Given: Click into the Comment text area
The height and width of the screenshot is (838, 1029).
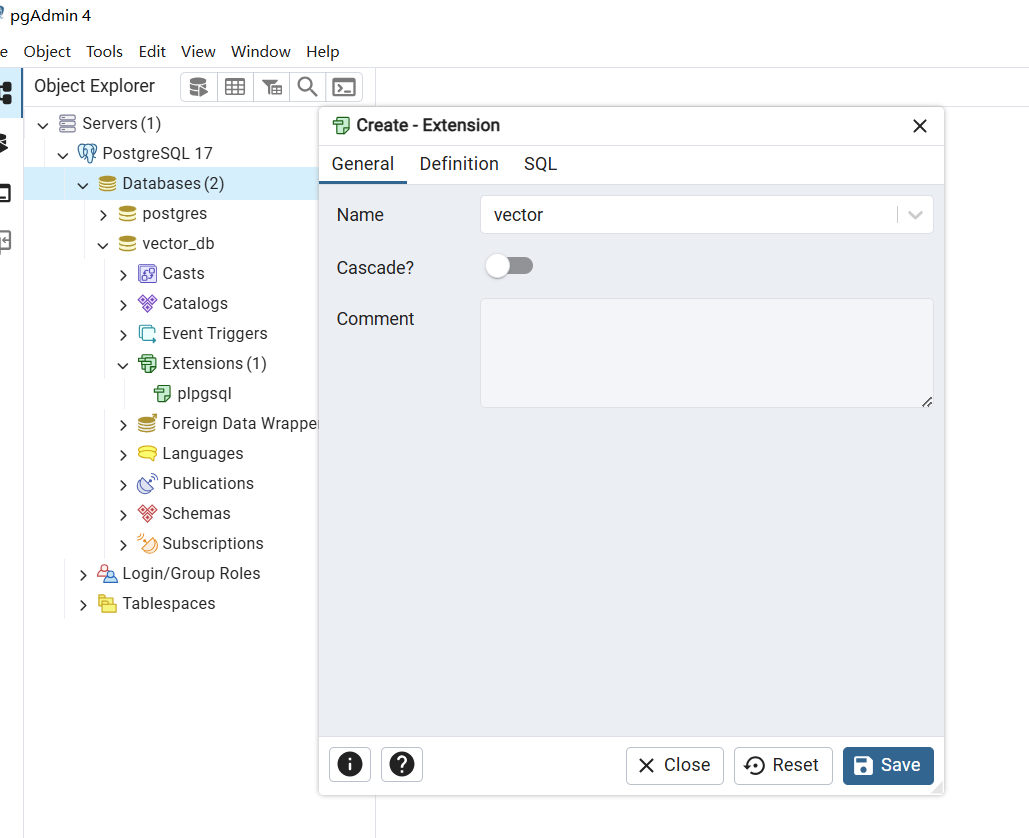Looking at the screenshot, I should (707, 353).
